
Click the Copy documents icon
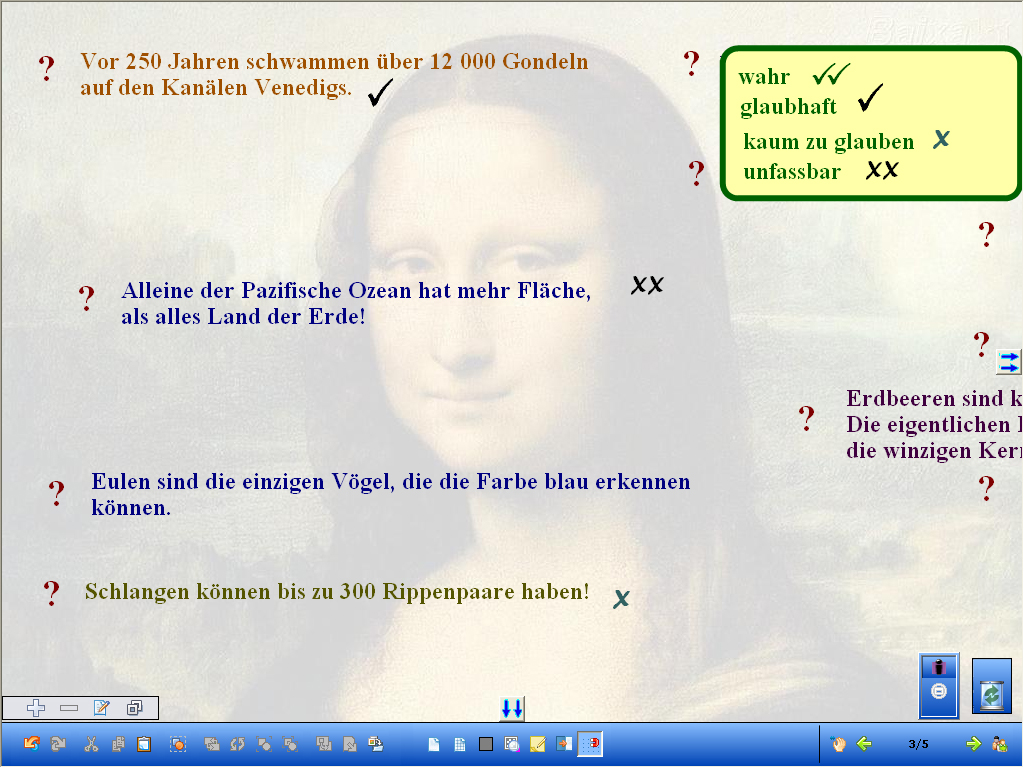click(118, 743)
